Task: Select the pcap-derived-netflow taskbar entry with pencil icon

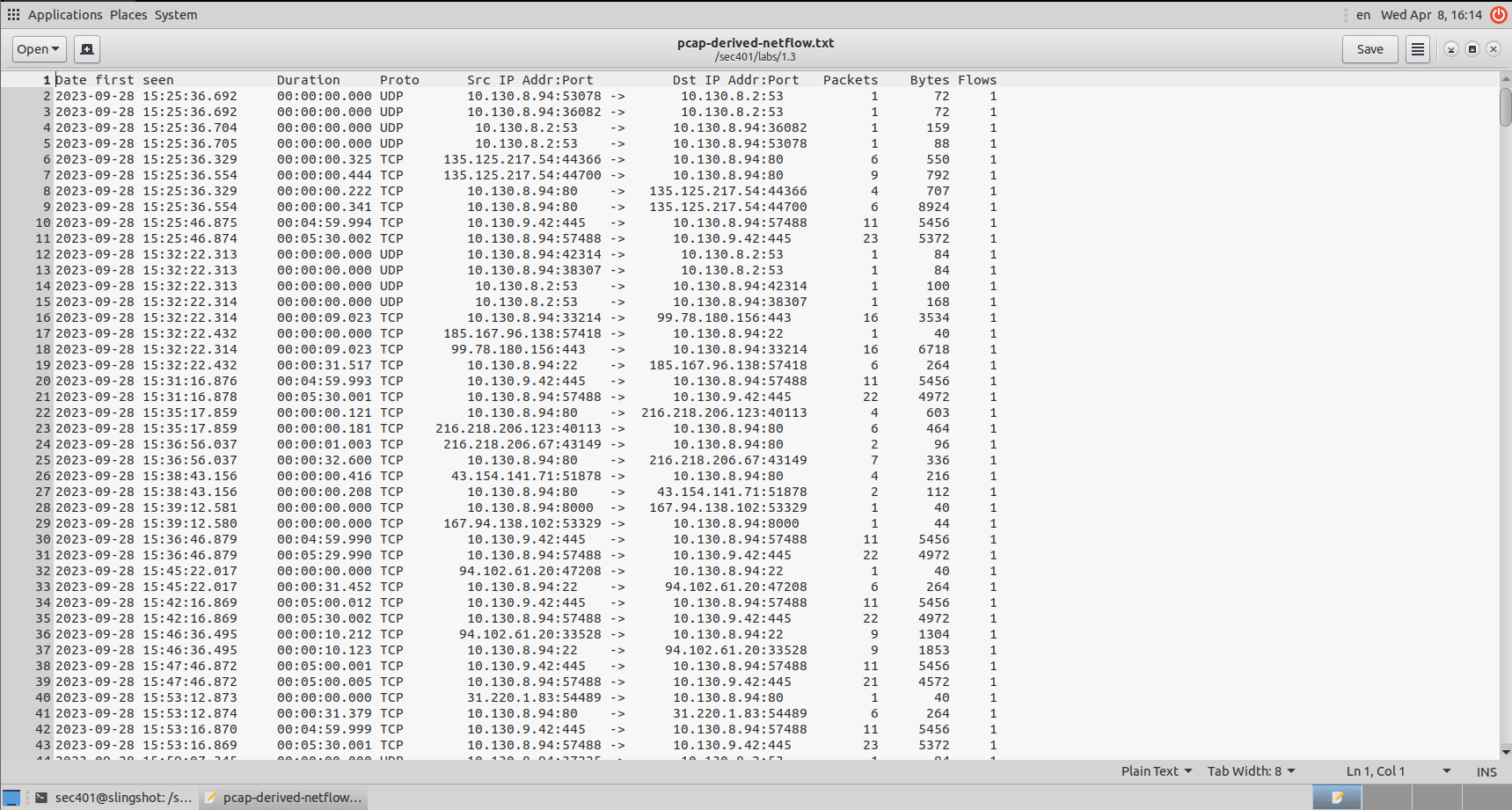Action: pyautogui.click(x=281, y=798)
